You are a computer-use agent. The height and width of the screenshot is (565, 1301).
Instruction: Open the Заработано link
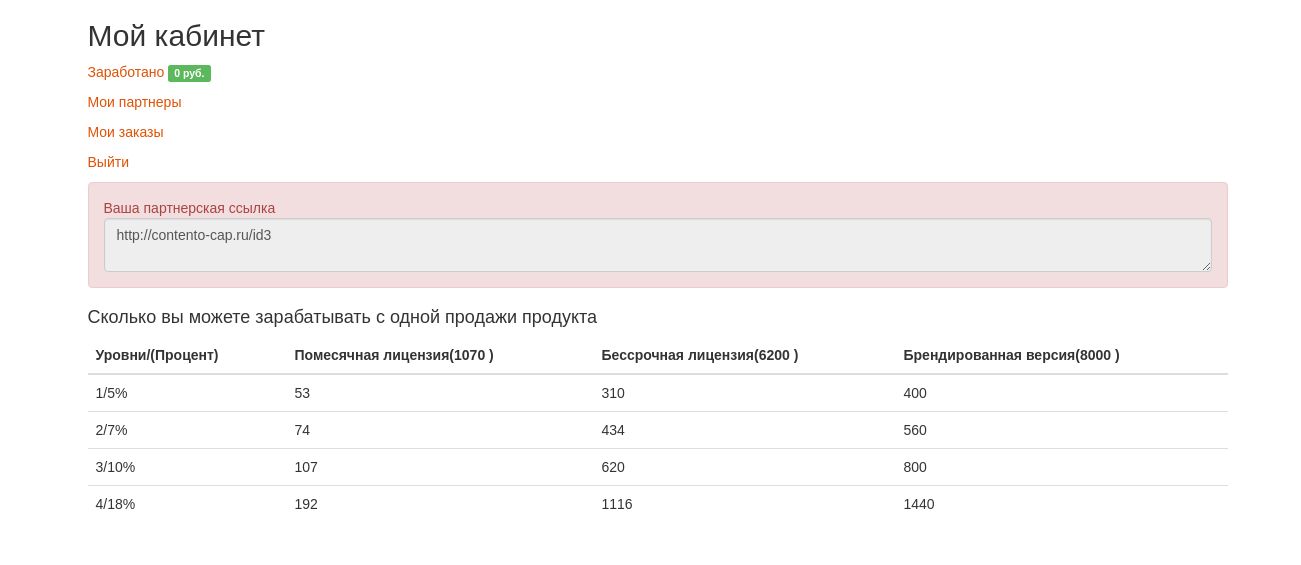[x=125, y=73]
